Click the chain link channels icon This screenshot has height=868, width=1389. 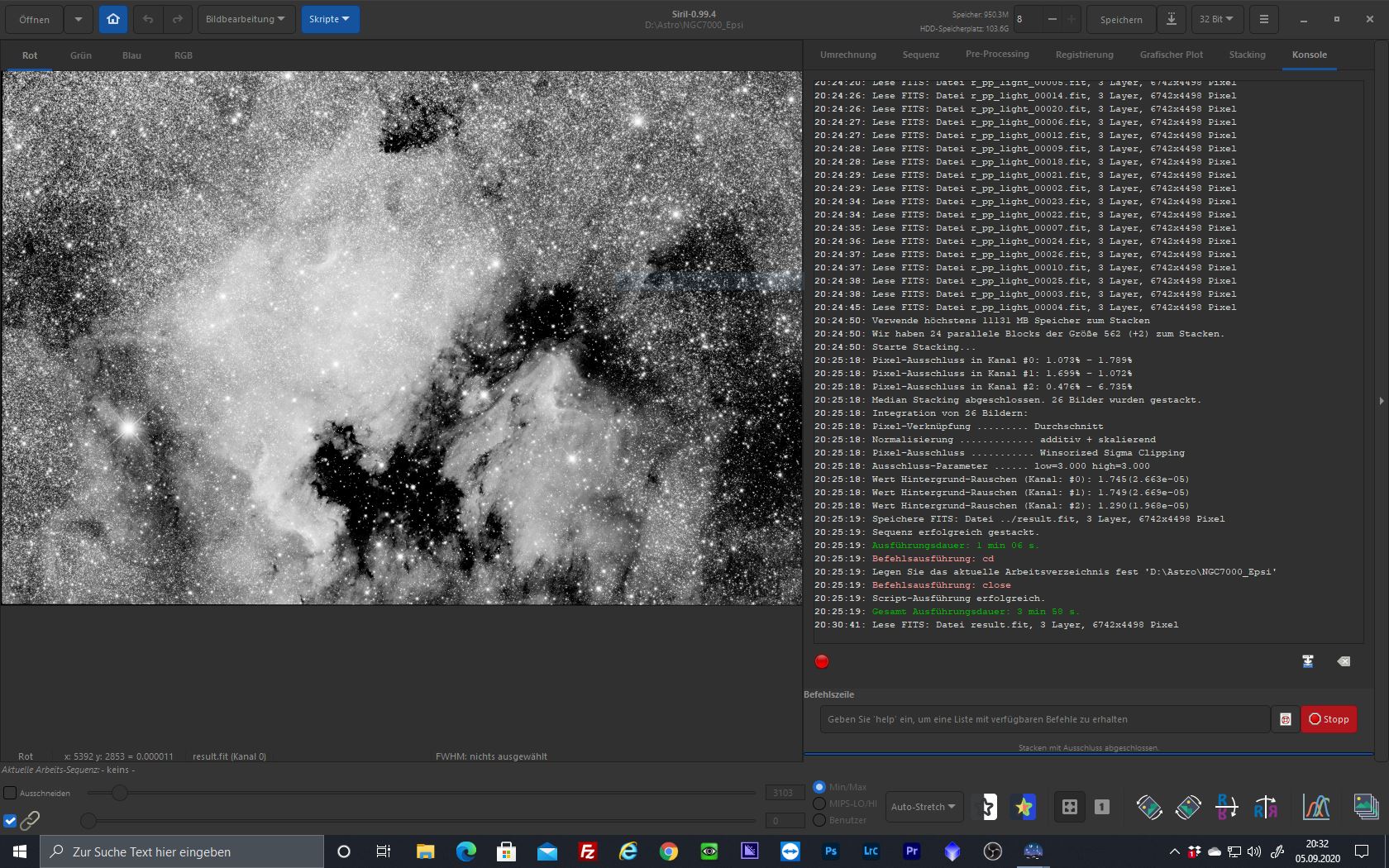[x=30, y=820]
